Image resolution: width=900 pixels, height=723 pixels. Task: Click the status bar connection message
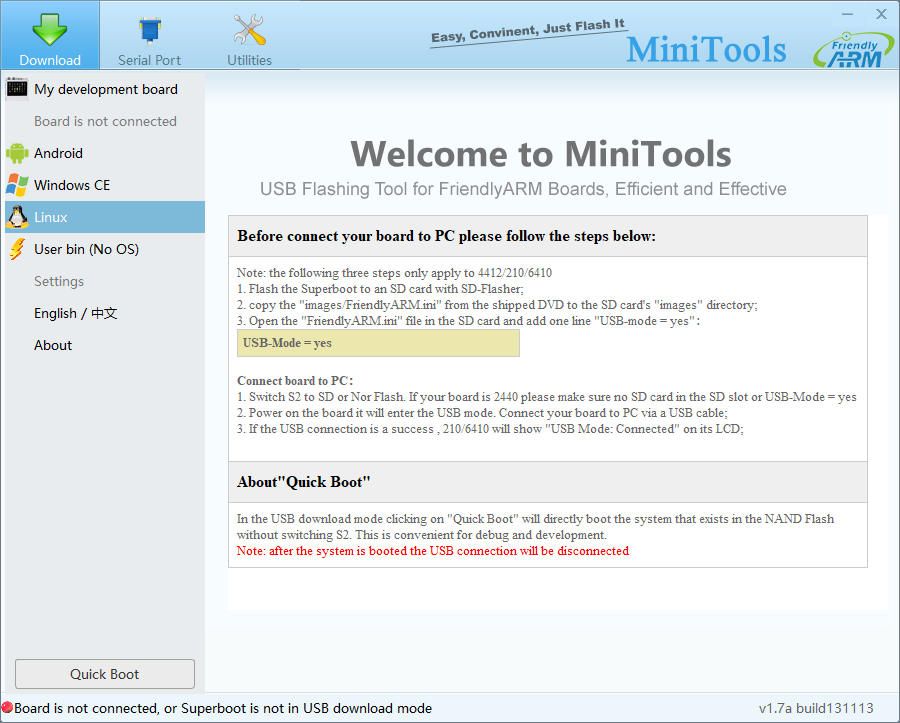pyautogui.click(x=223, y=708)
